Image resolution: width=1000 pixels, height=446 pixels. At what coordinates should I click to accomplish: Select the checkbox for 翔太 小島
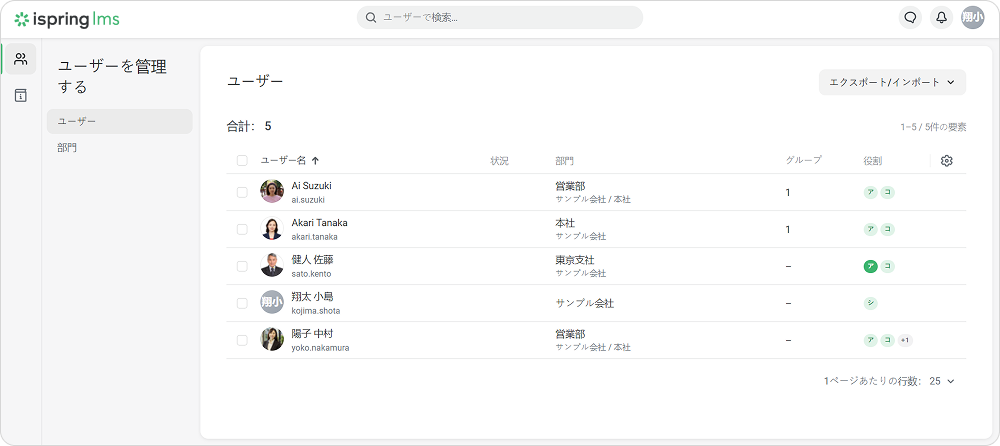point(242,303)
